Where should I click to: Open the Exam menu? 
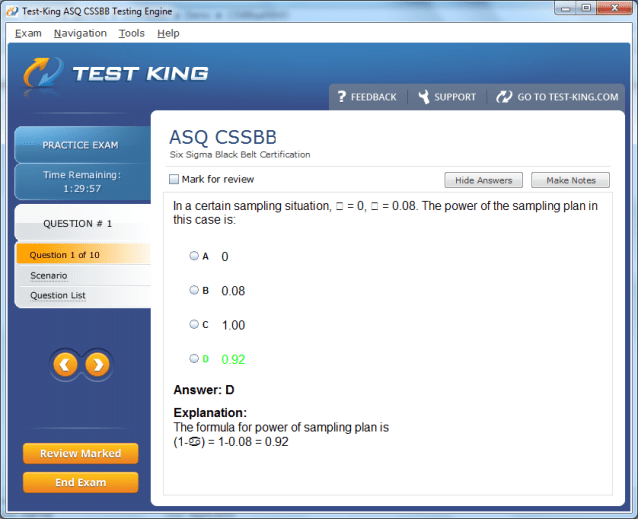pyautogui.click(x=28, y=33)
